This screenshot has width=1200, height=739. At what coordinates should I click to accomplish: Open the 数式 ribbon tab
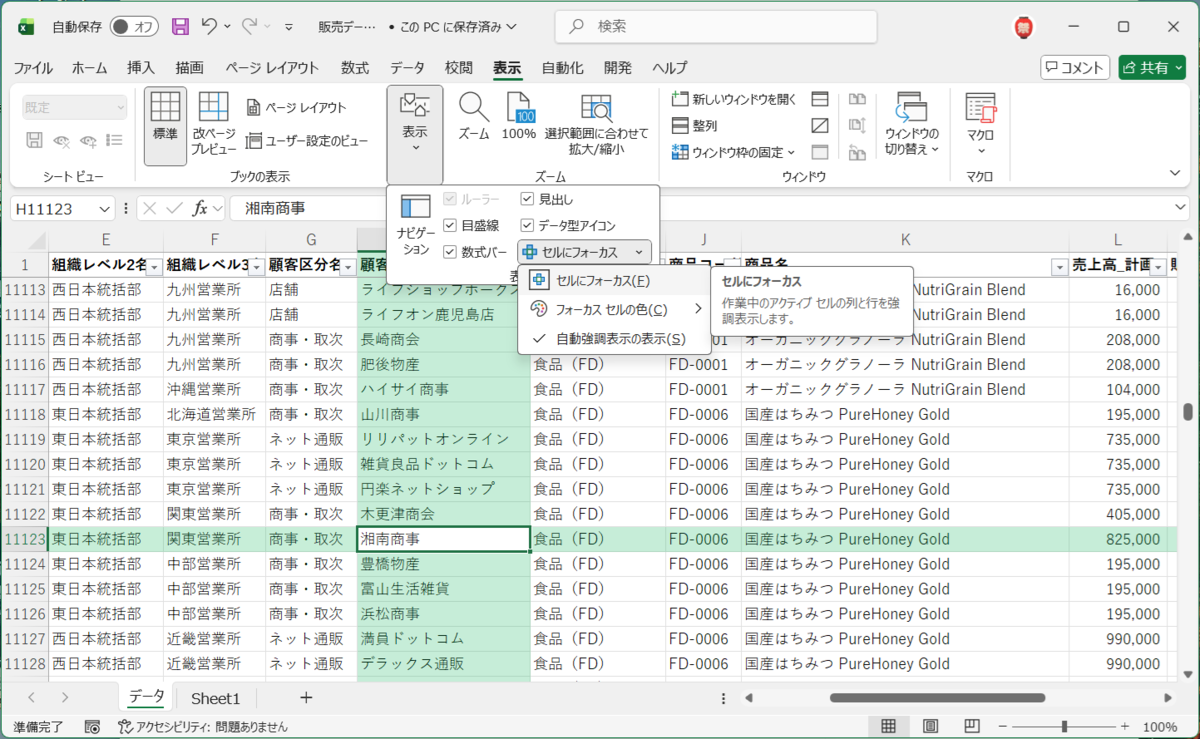355,68
